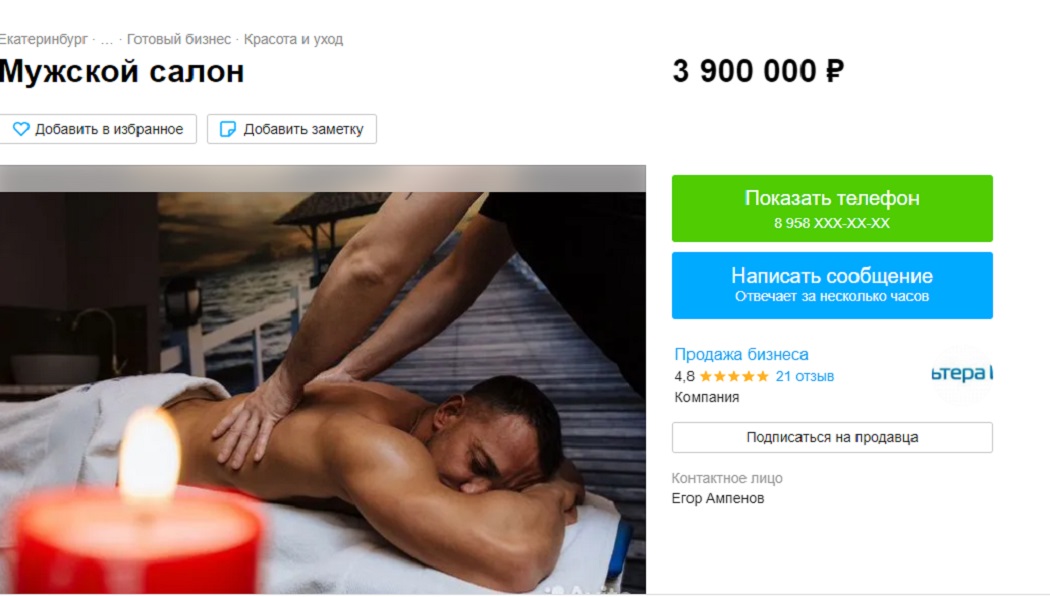Subscribe via Подписаться на продавца

832,437
